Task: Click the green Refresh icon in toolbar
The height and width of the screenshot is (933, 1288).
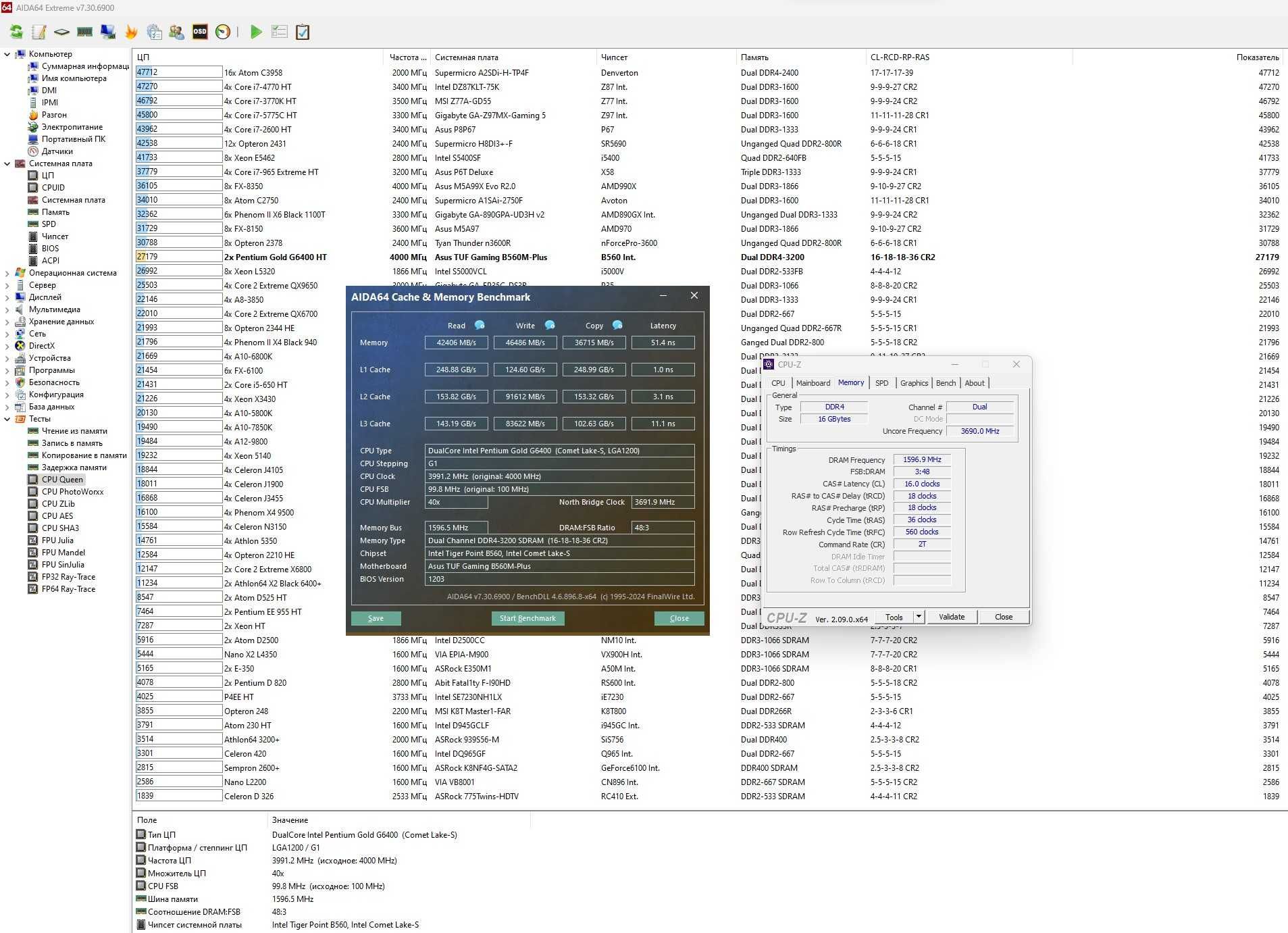Action: click(16, 32)
